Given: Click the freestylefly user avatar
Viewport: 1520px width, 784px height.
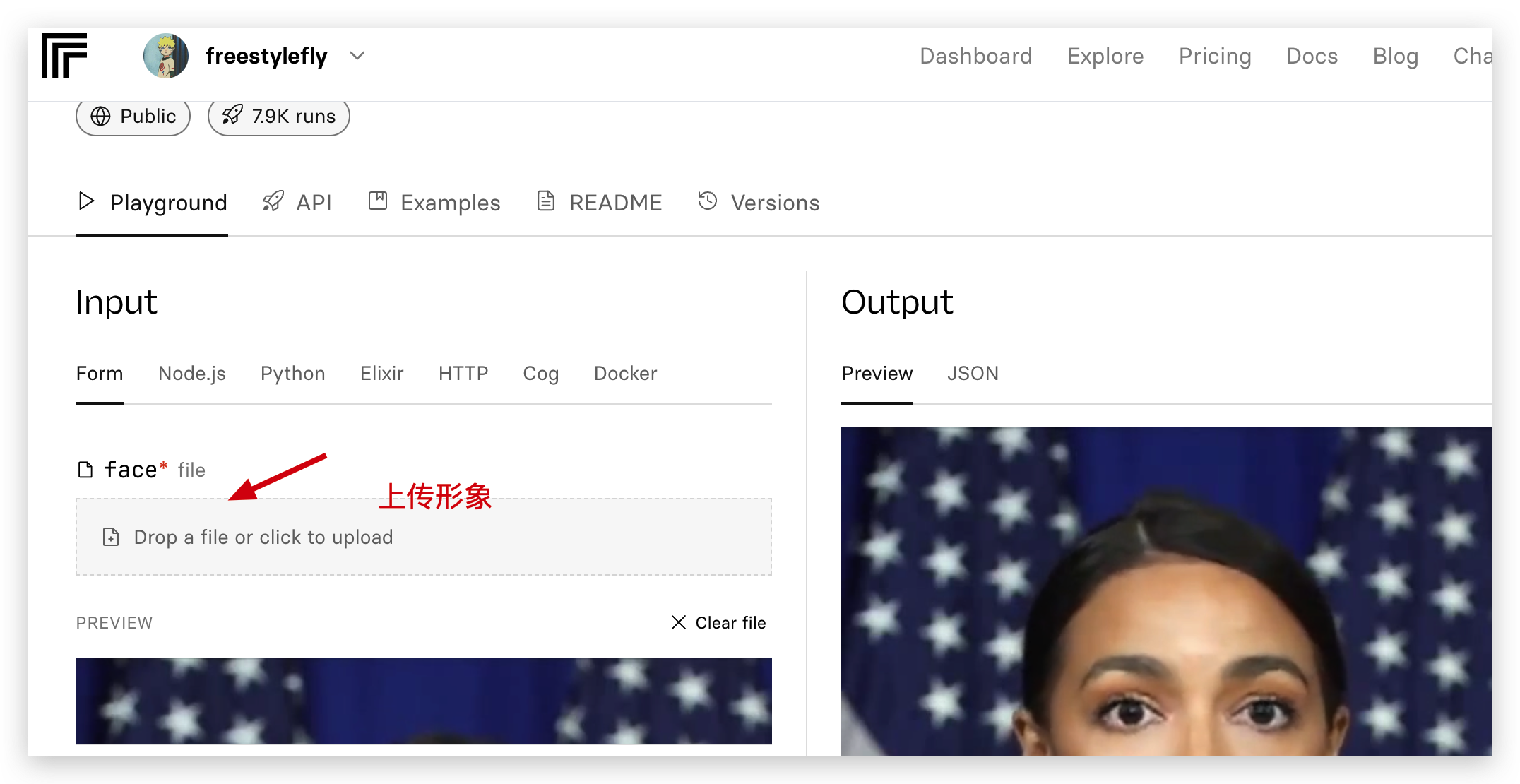Looking at the screenshot, I should click(166, 56).
